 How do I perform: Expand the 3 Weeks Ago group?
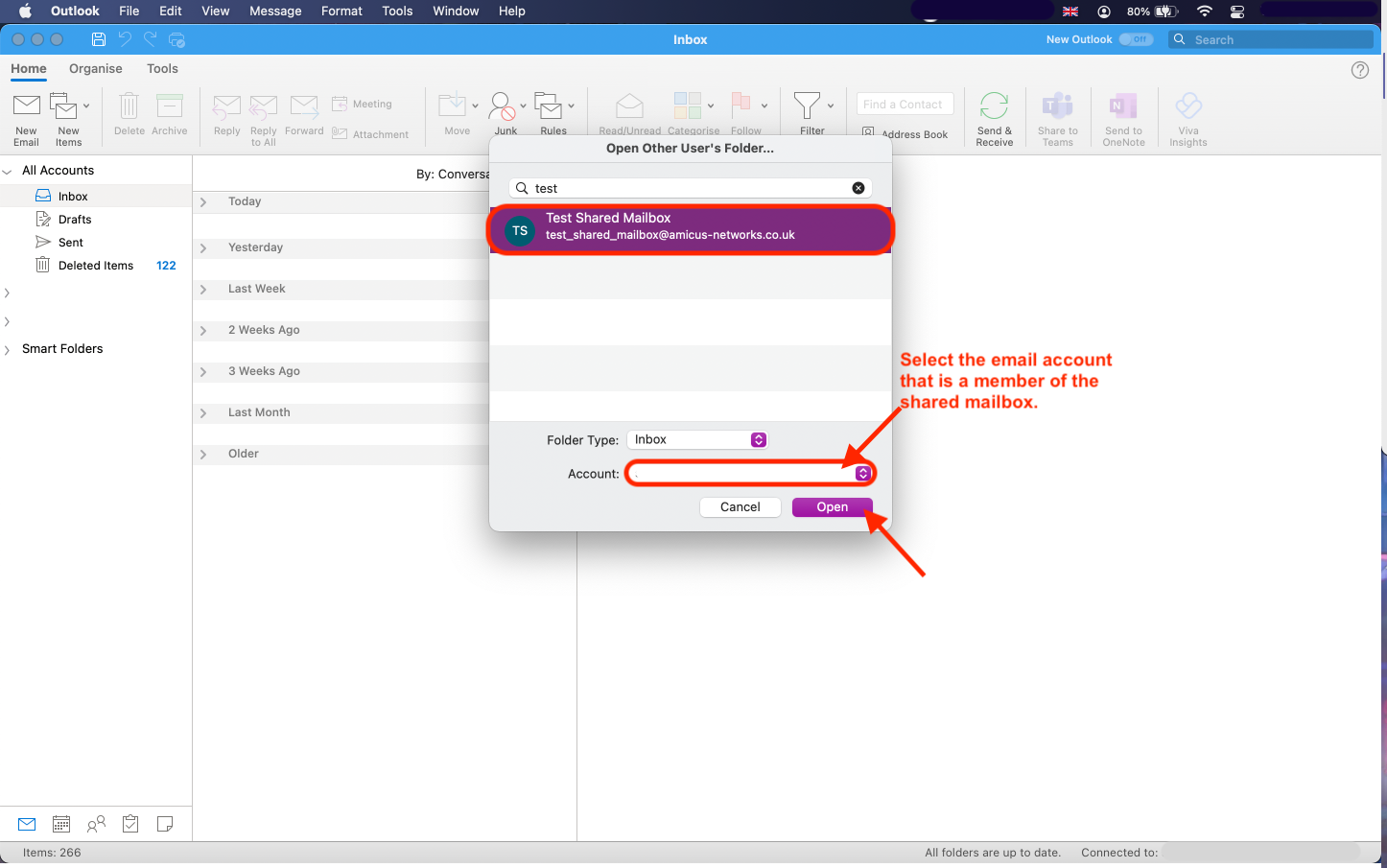pyautogui.click(x=203, y=371)
